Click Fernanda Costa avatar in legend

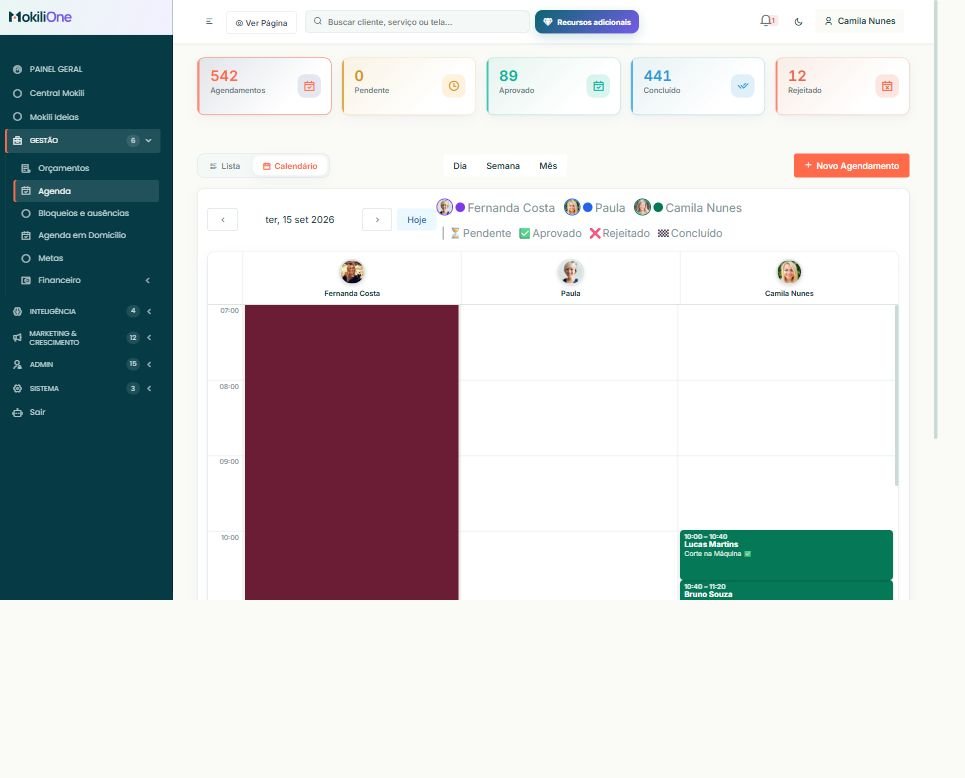[444, 207]
